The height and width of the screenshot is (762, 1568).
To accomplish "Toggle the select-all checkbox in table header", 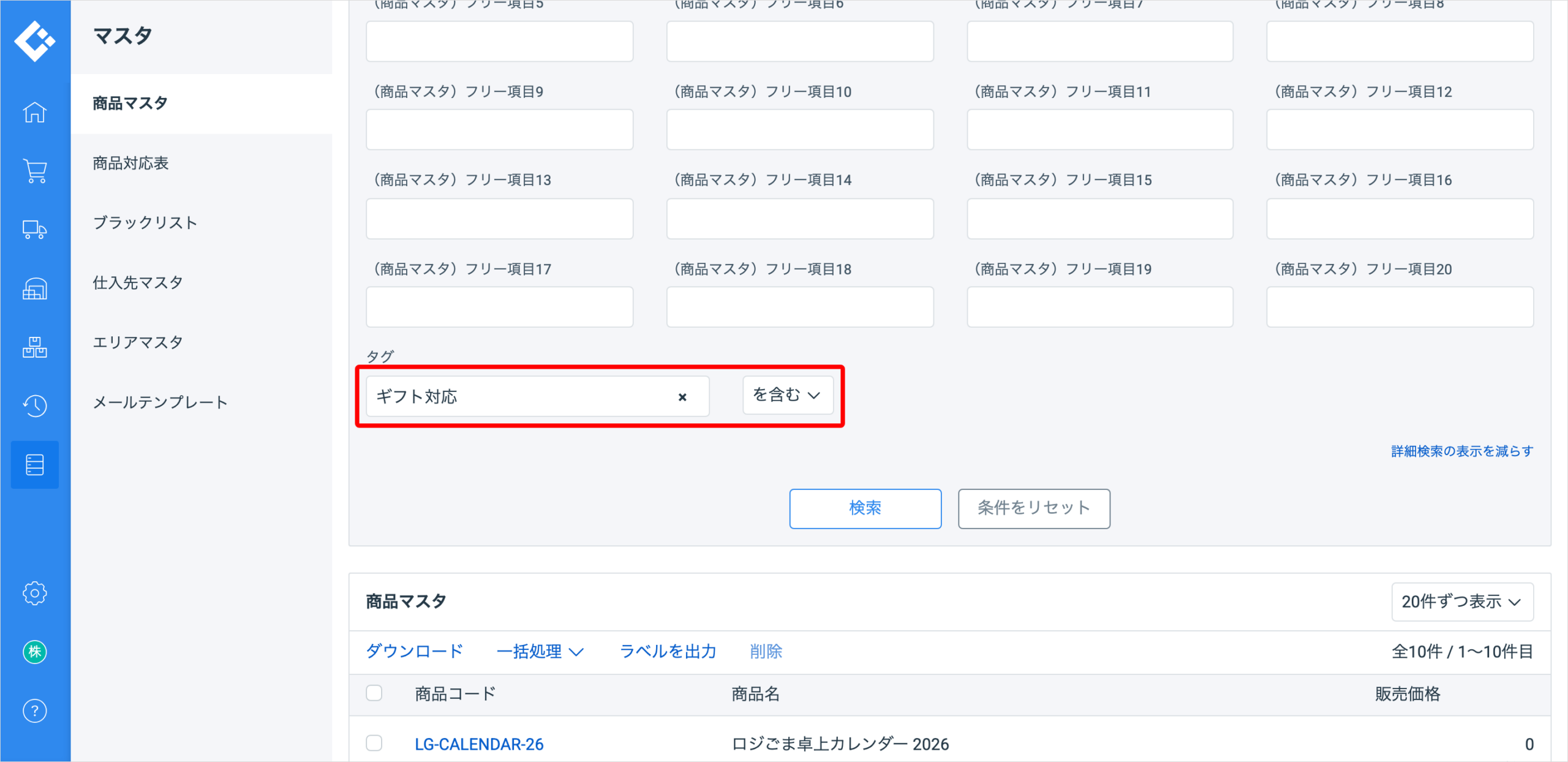I will point(374,693).
